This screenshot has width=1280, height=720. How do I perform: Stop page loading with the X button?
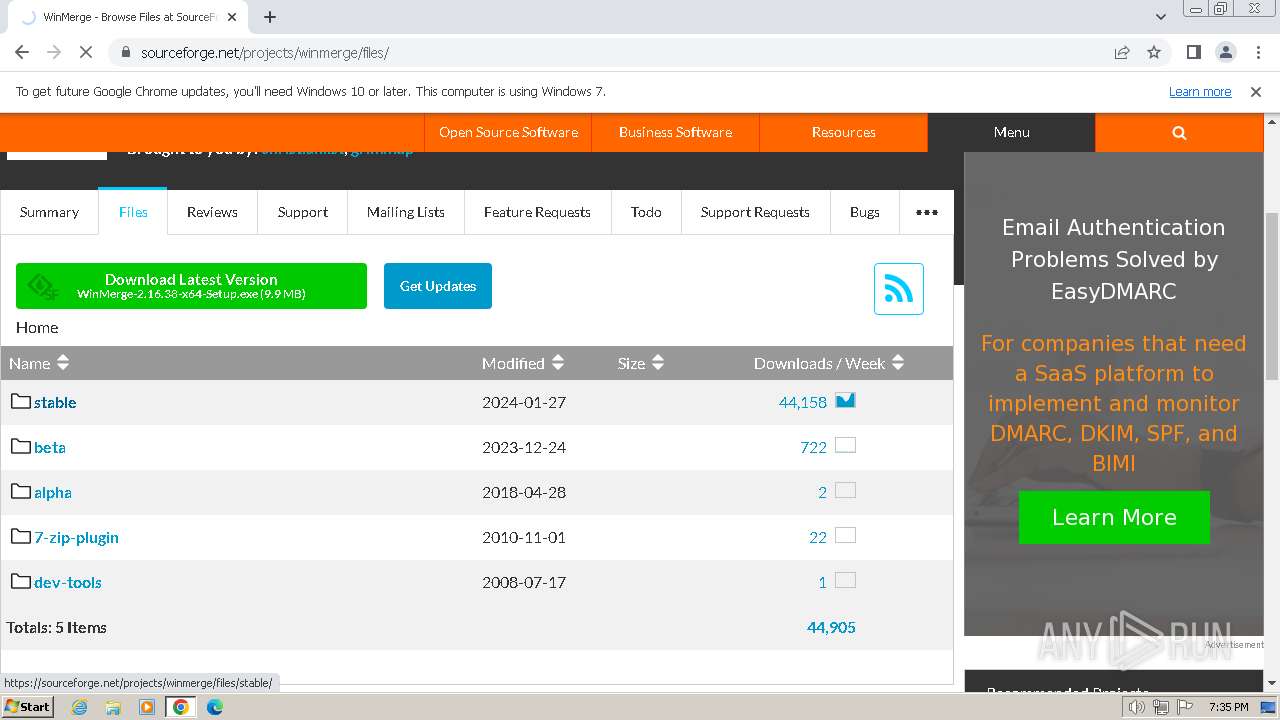point(86,53)
